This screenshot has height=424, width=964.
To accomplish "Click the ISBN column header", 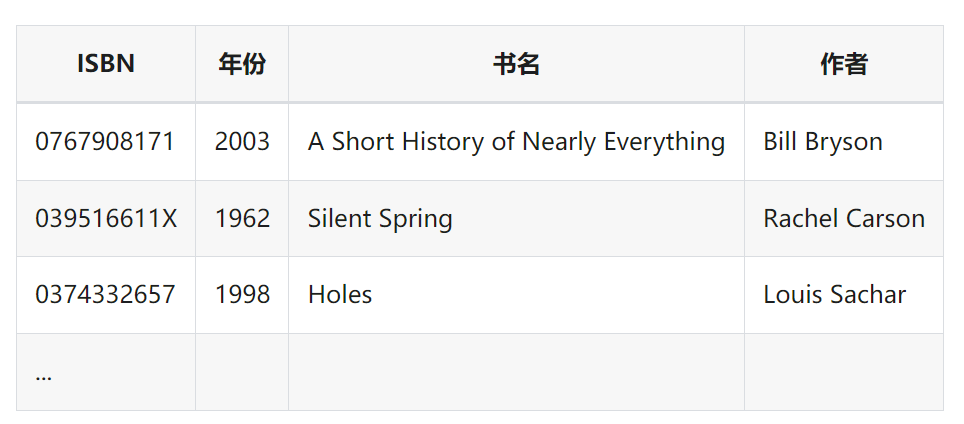I will (106, 64).
